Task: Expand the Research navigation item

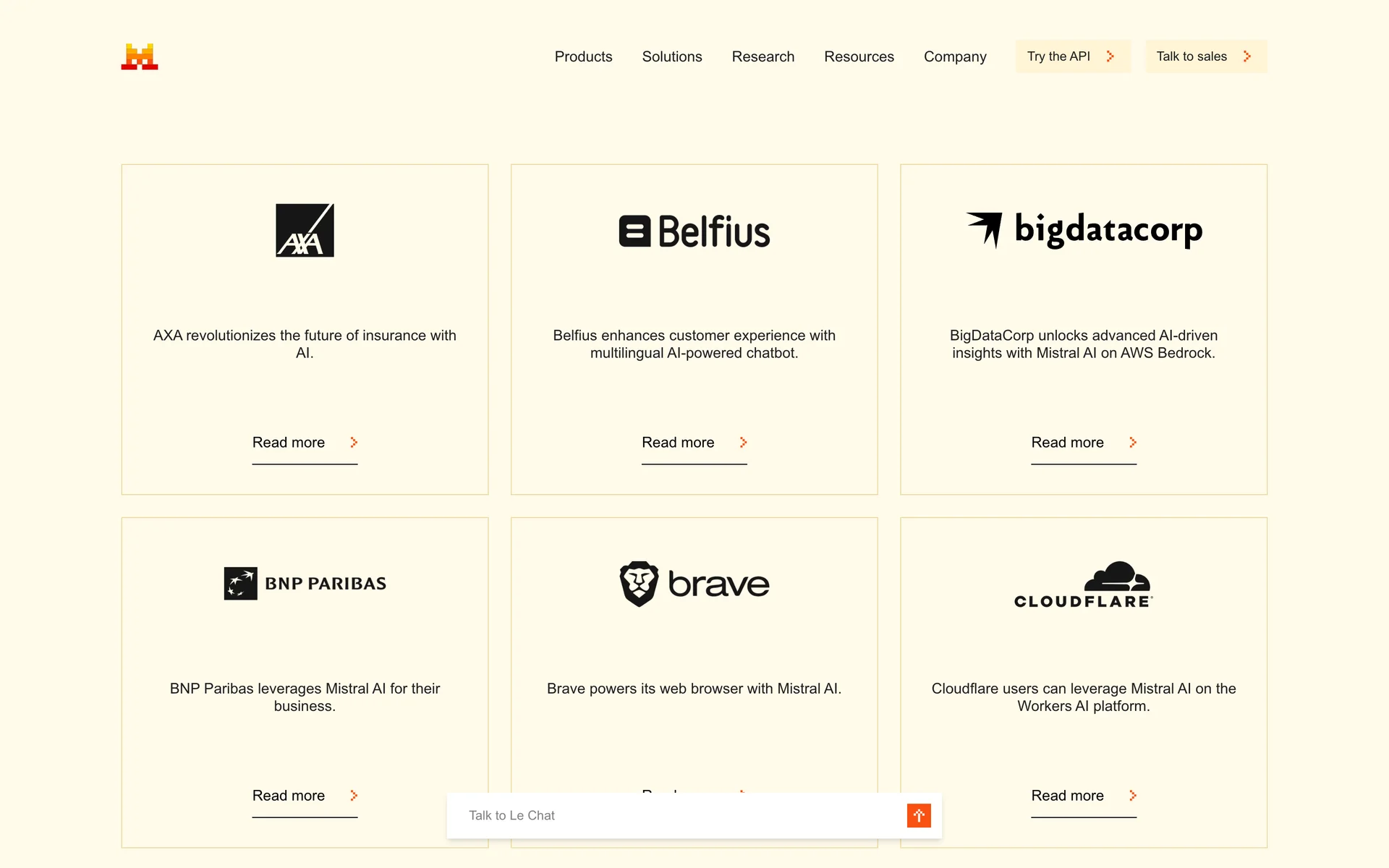Action: click(763, 56)
